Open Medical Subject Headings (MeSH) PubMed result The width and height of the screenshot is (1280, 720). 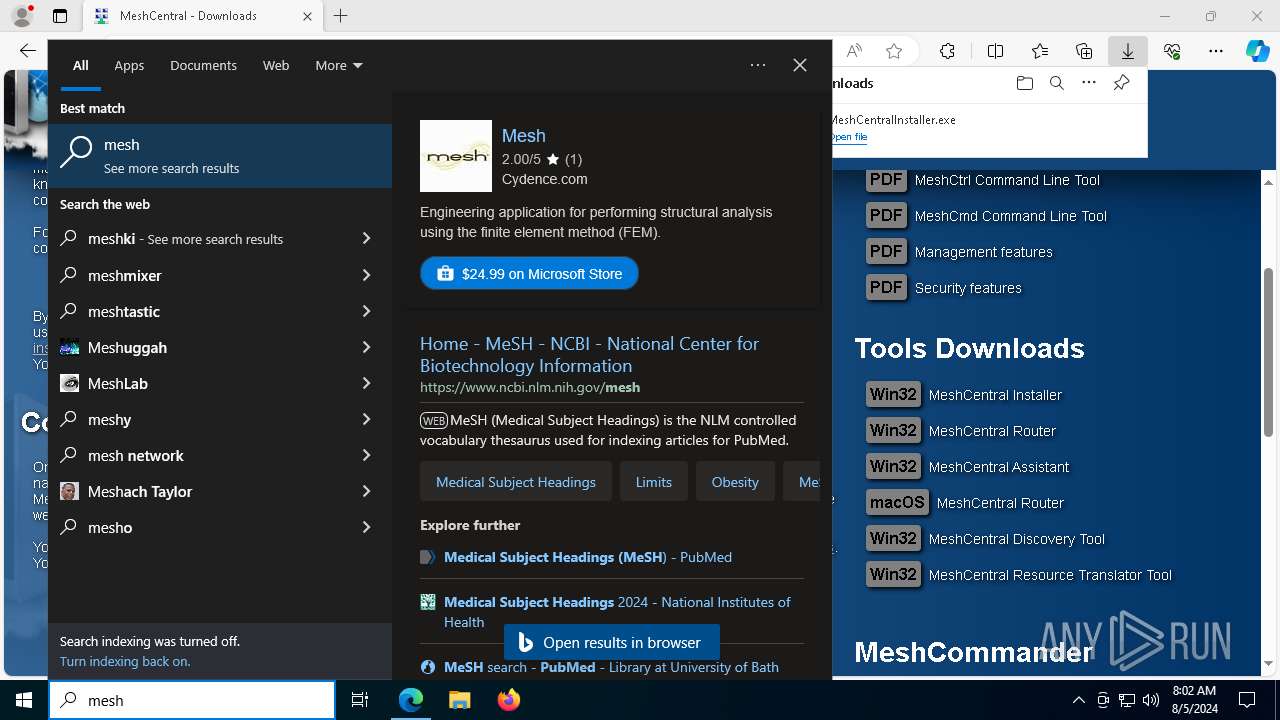588,557
